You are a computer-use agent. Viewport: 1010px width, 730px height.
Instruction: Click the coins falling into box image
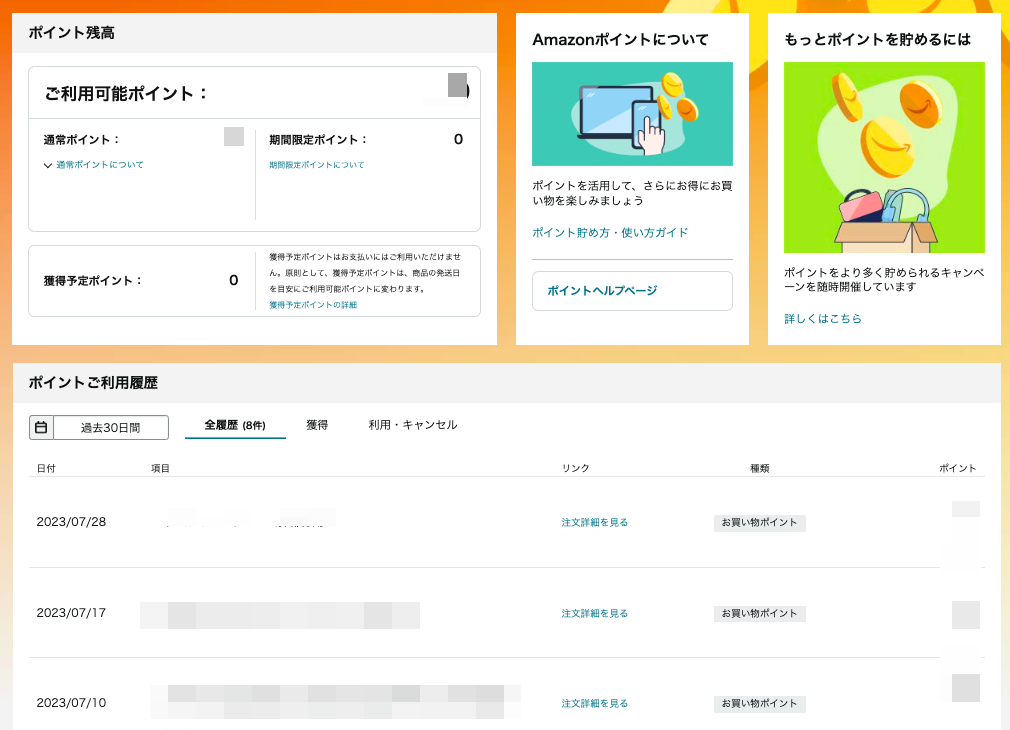tap(884, 157)
